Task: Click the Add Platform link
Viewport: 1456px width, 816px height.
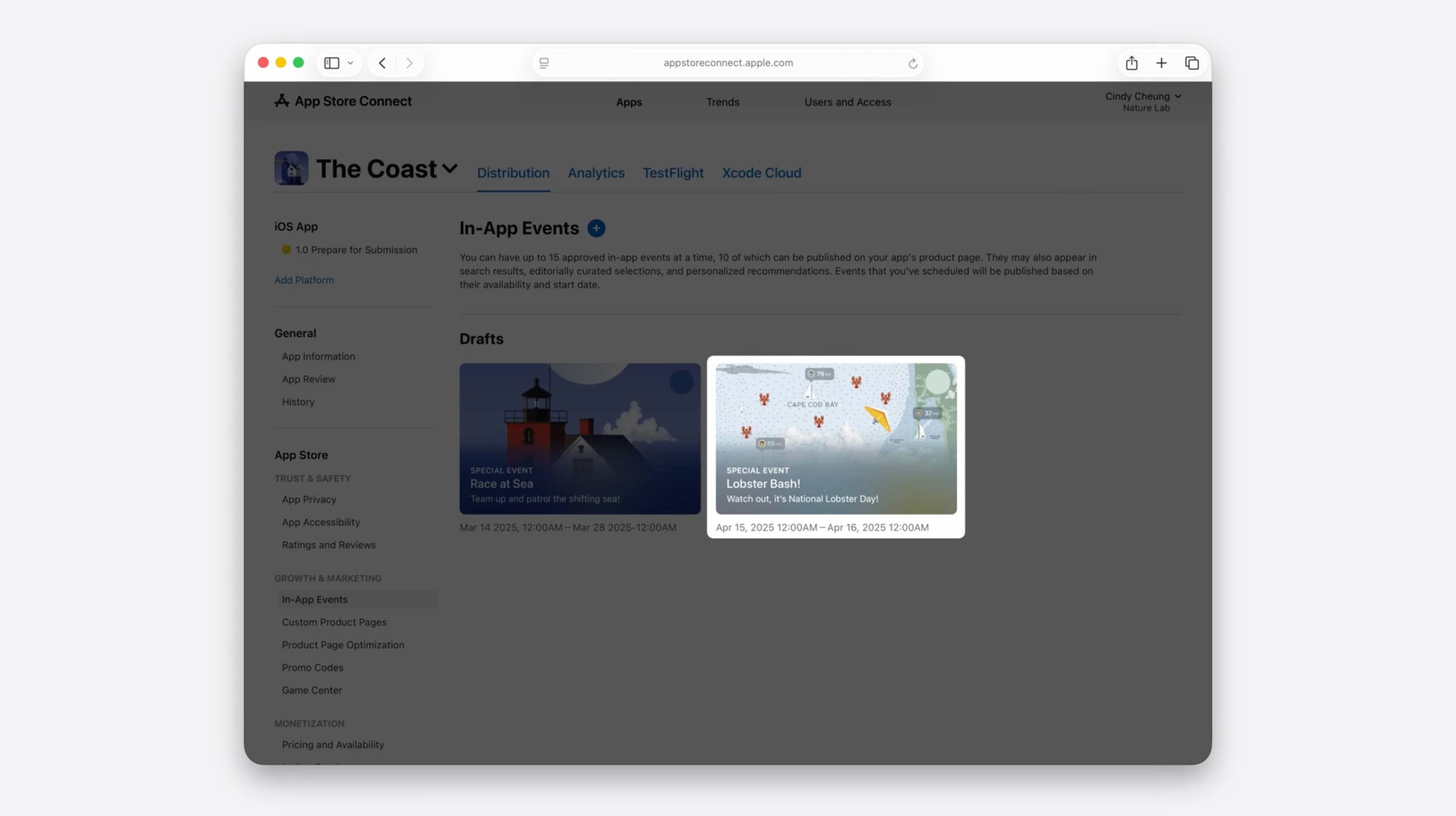Action: pos(304,280)
